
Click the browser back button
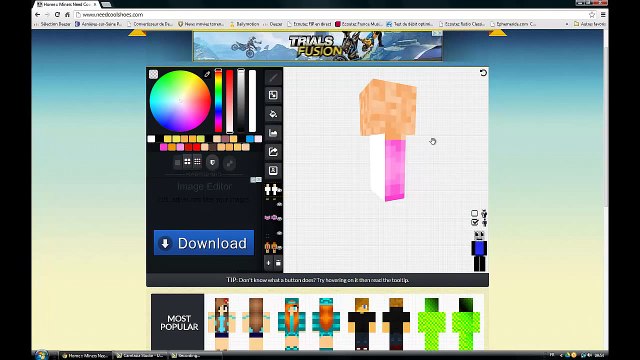point(38,14)
